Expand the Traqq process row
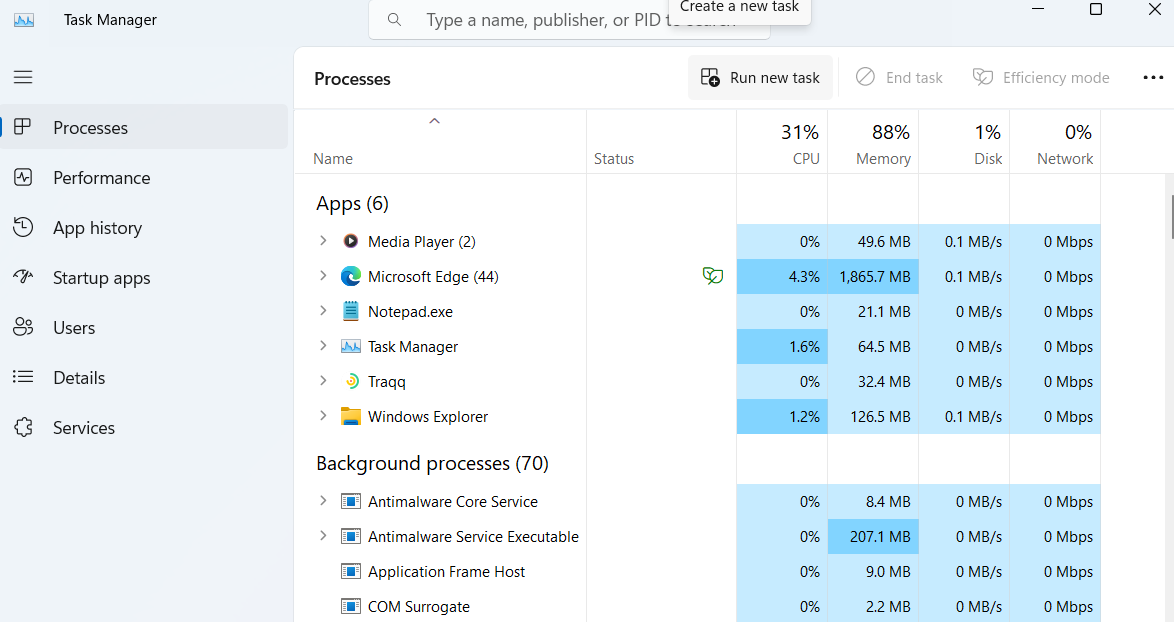Viewport: 1174px width, 622px height. click(x=323, y=381)
